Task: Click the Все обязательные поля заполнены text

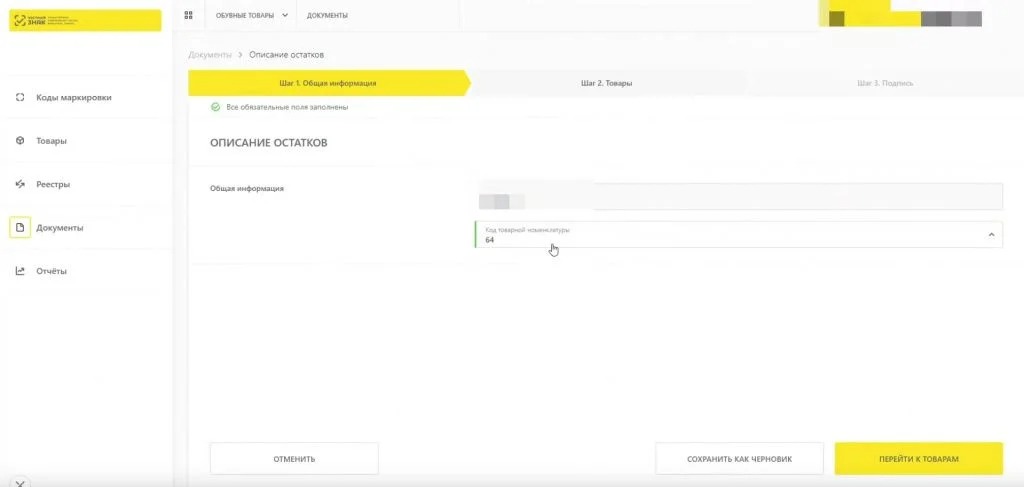Action: [287, 107]
